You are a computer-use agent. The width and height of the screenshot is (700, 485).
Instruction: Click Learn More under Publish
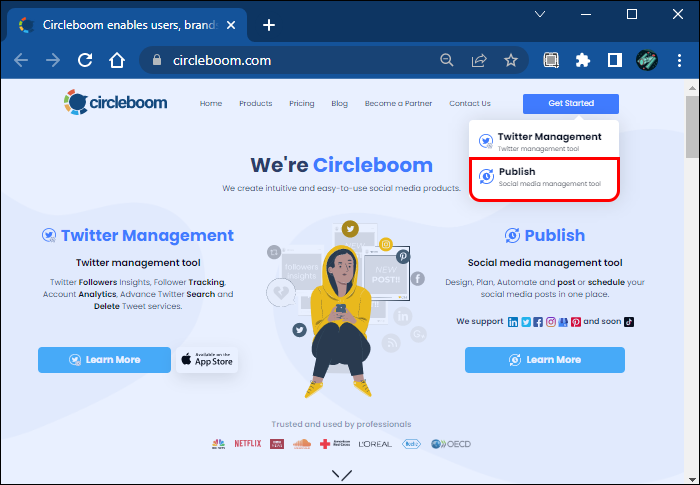[x=545, y=360]
